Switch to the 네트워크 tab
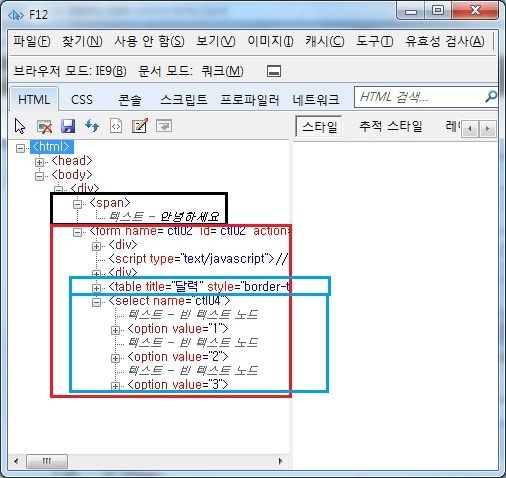This screenshot has height=478, width=506. coord(316,99)
